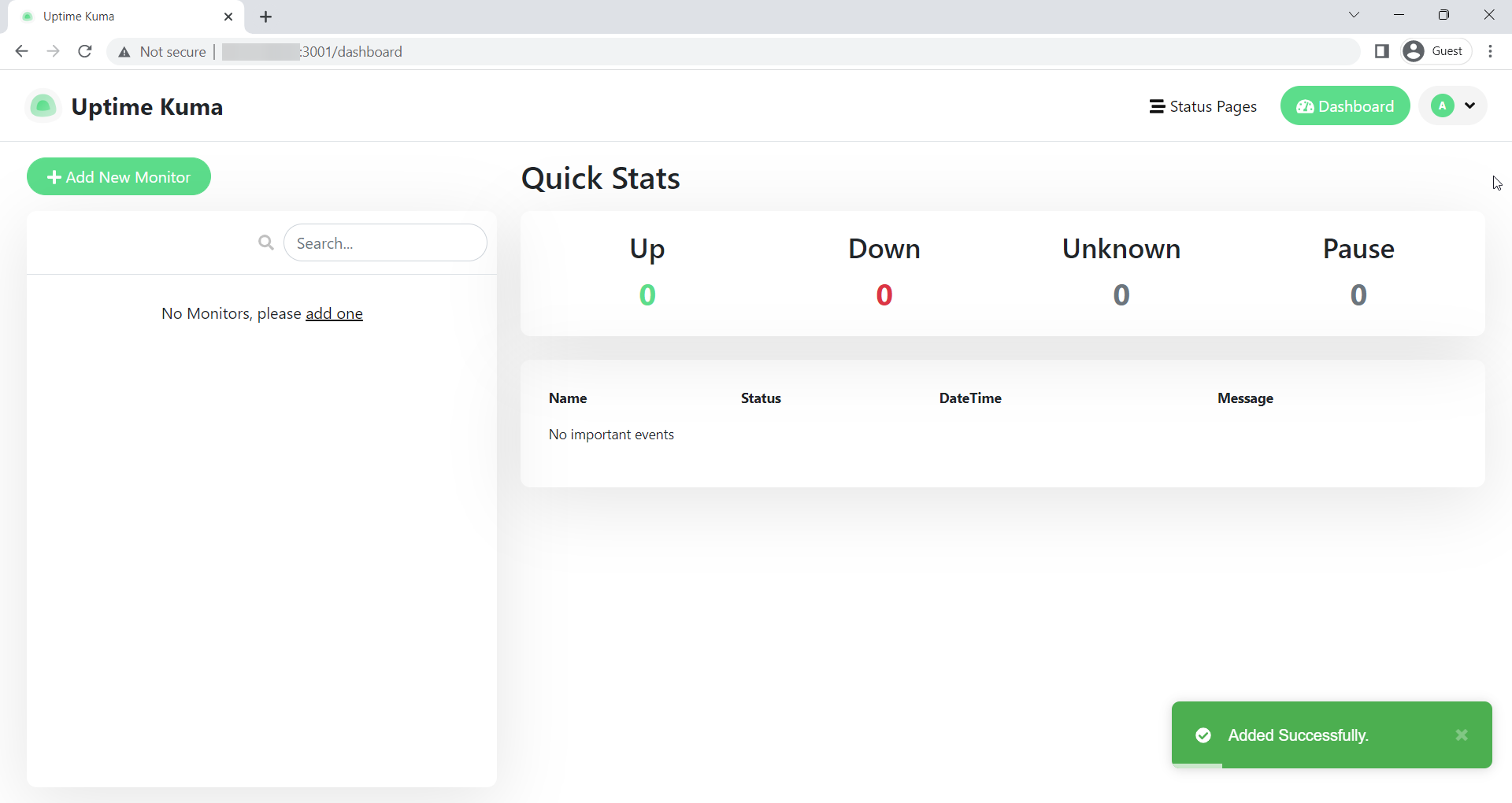Click the Uptime Kuma title text
Screen dimensions: 1512x803
(x=147, y=106)
